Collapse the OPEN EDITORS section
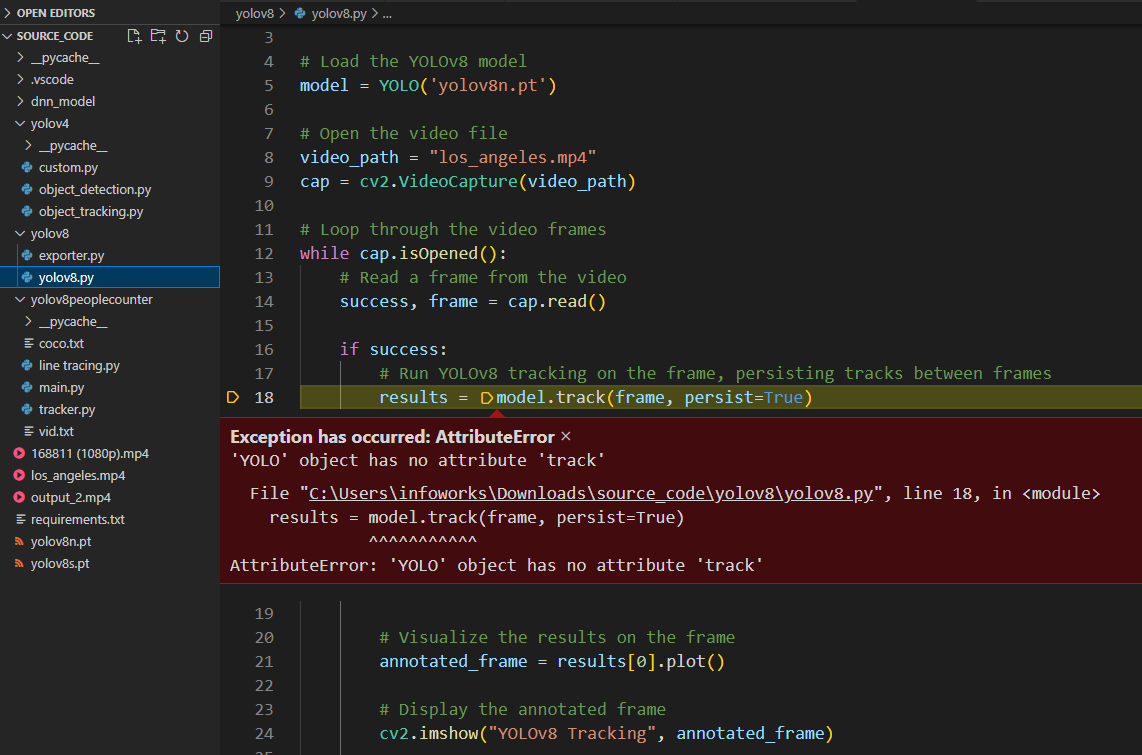 click(x=55, y=13)
